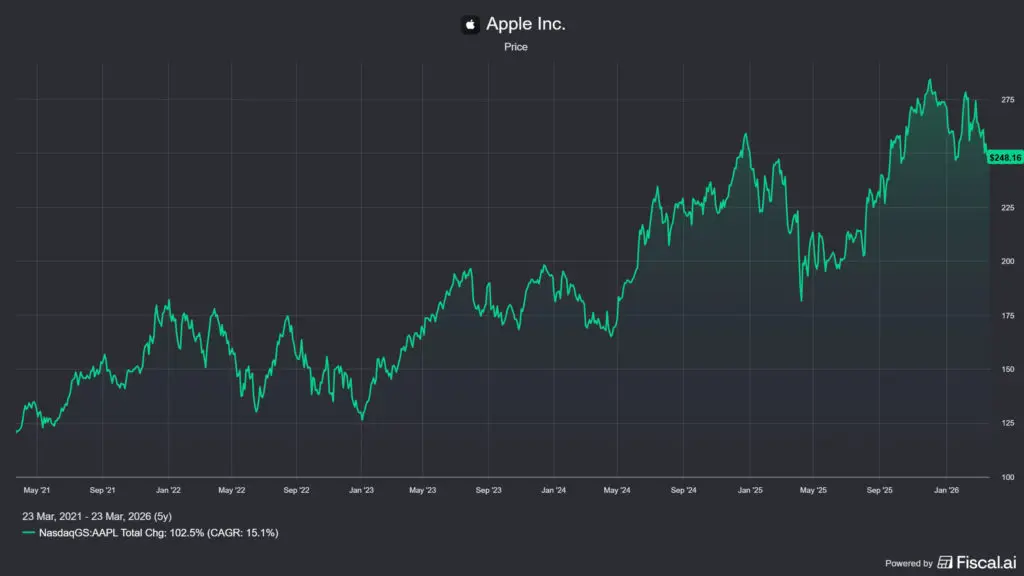Click the 225 y-axis value
The height and width of the screenshot is (576, 1024).
tap(1008, 208)
